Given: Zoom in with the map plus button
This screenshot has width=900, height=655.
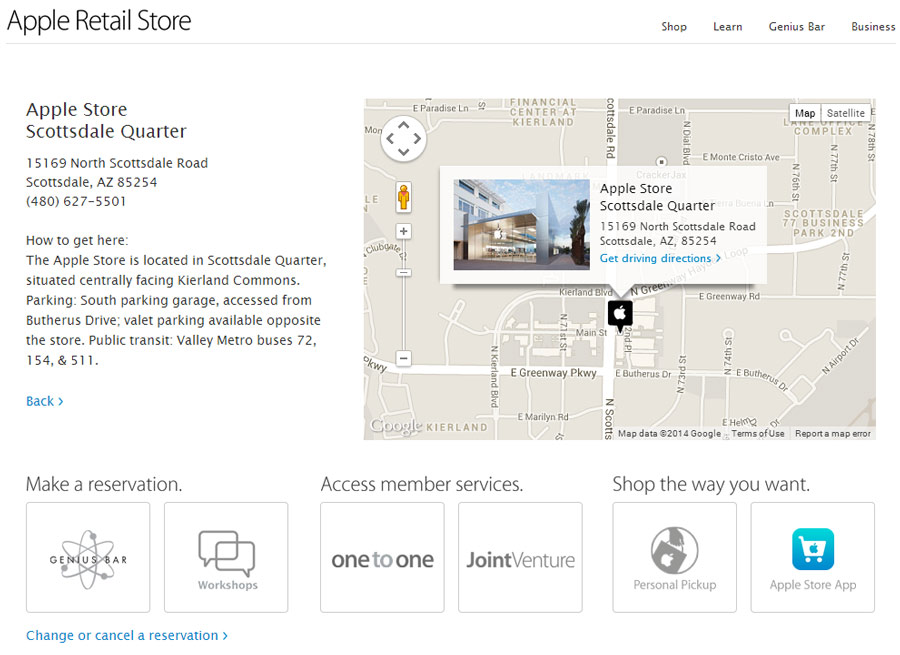Looking at the screenshot, I should pos(404,231).
